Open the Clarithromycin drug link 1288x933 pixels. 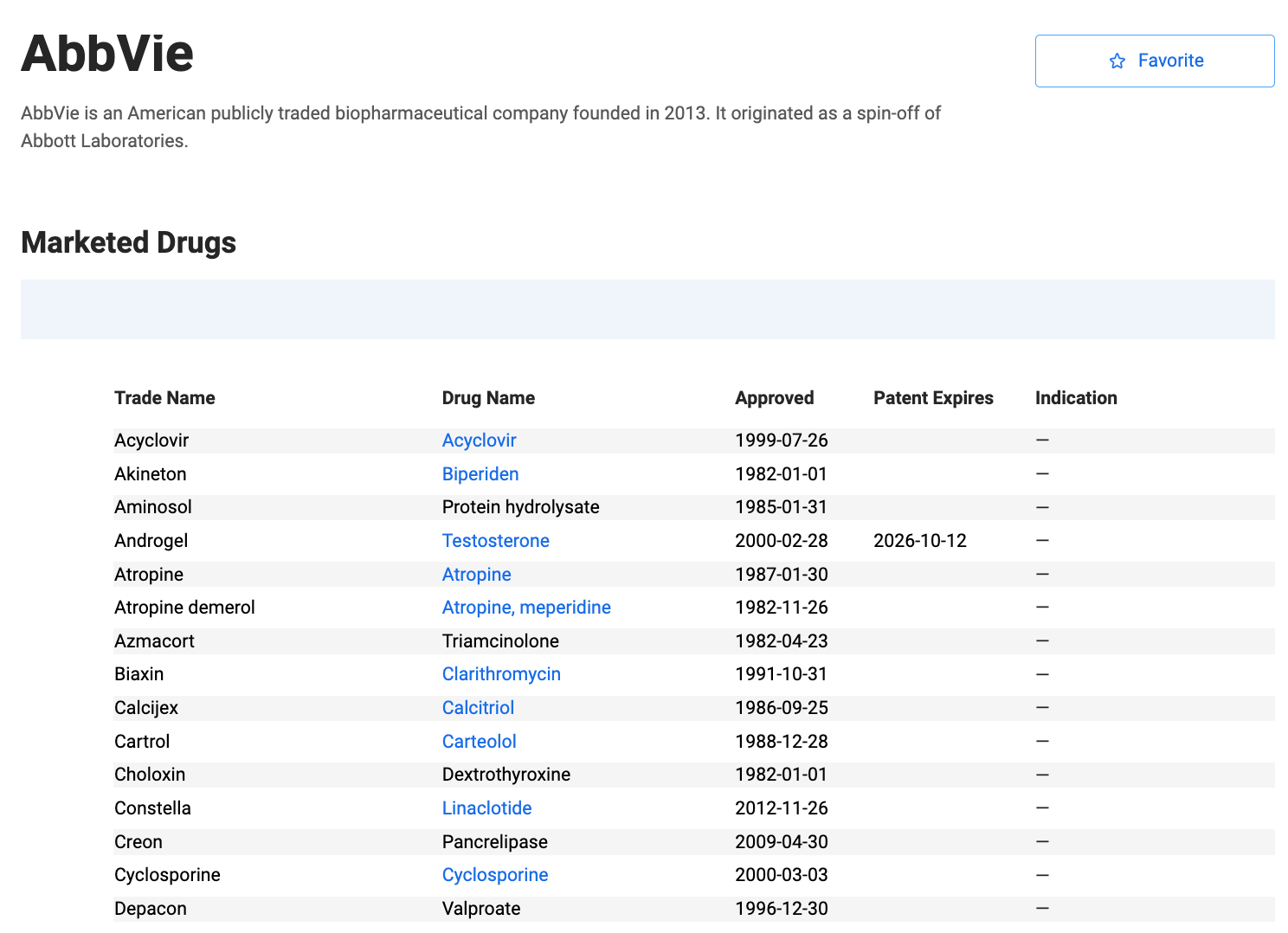pyautogui.click(x=501, y=674)
